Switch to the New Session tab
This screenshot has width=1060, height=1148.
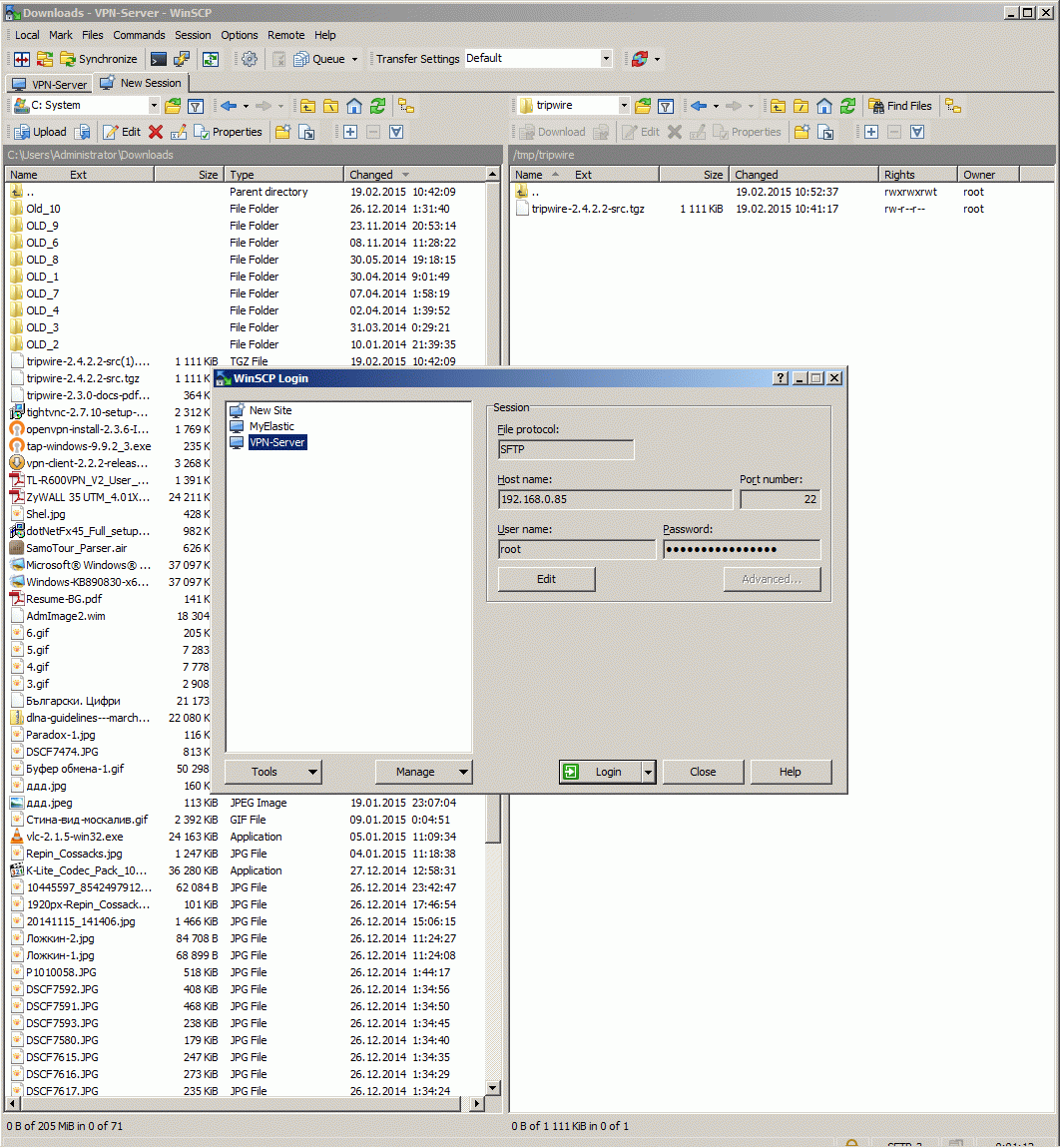(142, 83)
